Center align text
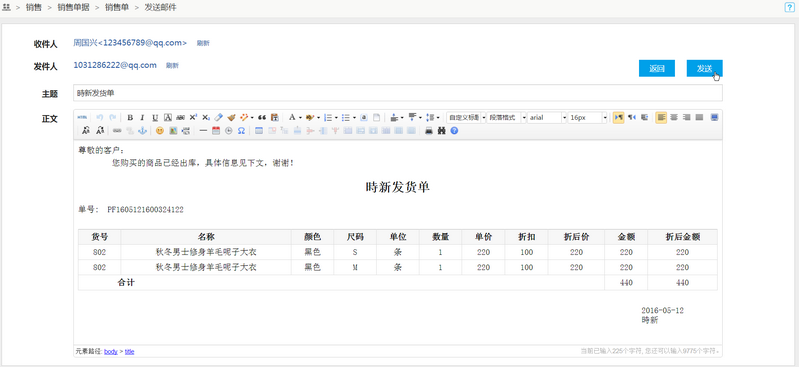This screenshot has width=799, height=367. [674, 117]
